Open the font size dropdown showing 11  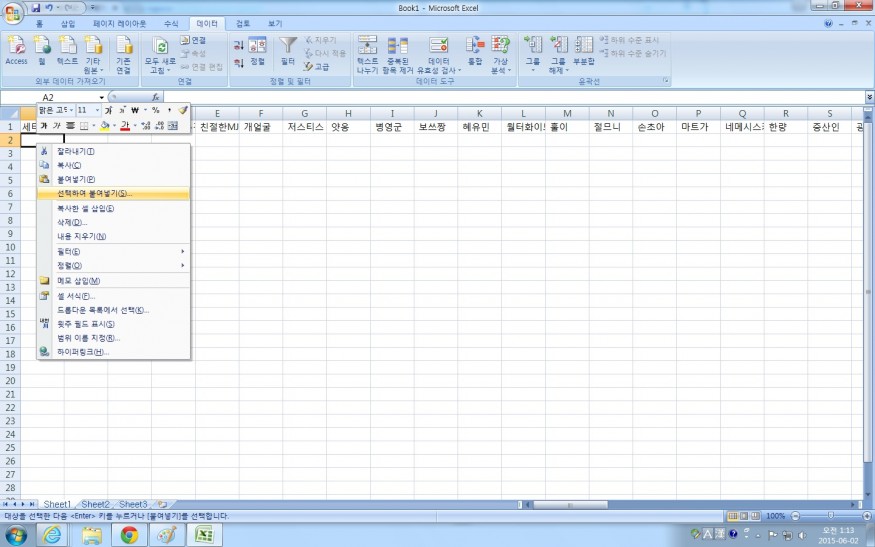click(x=96, y=110)
